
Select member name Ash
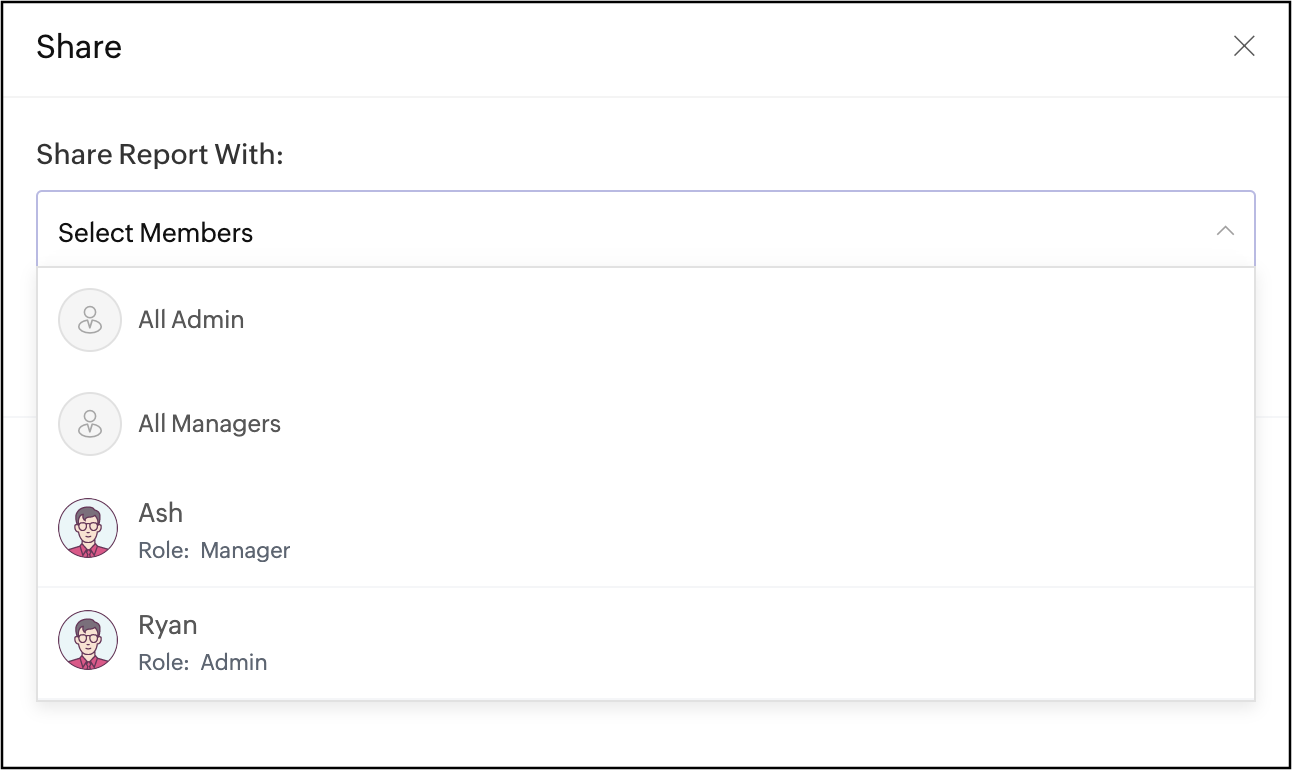[x=160, y=513]
